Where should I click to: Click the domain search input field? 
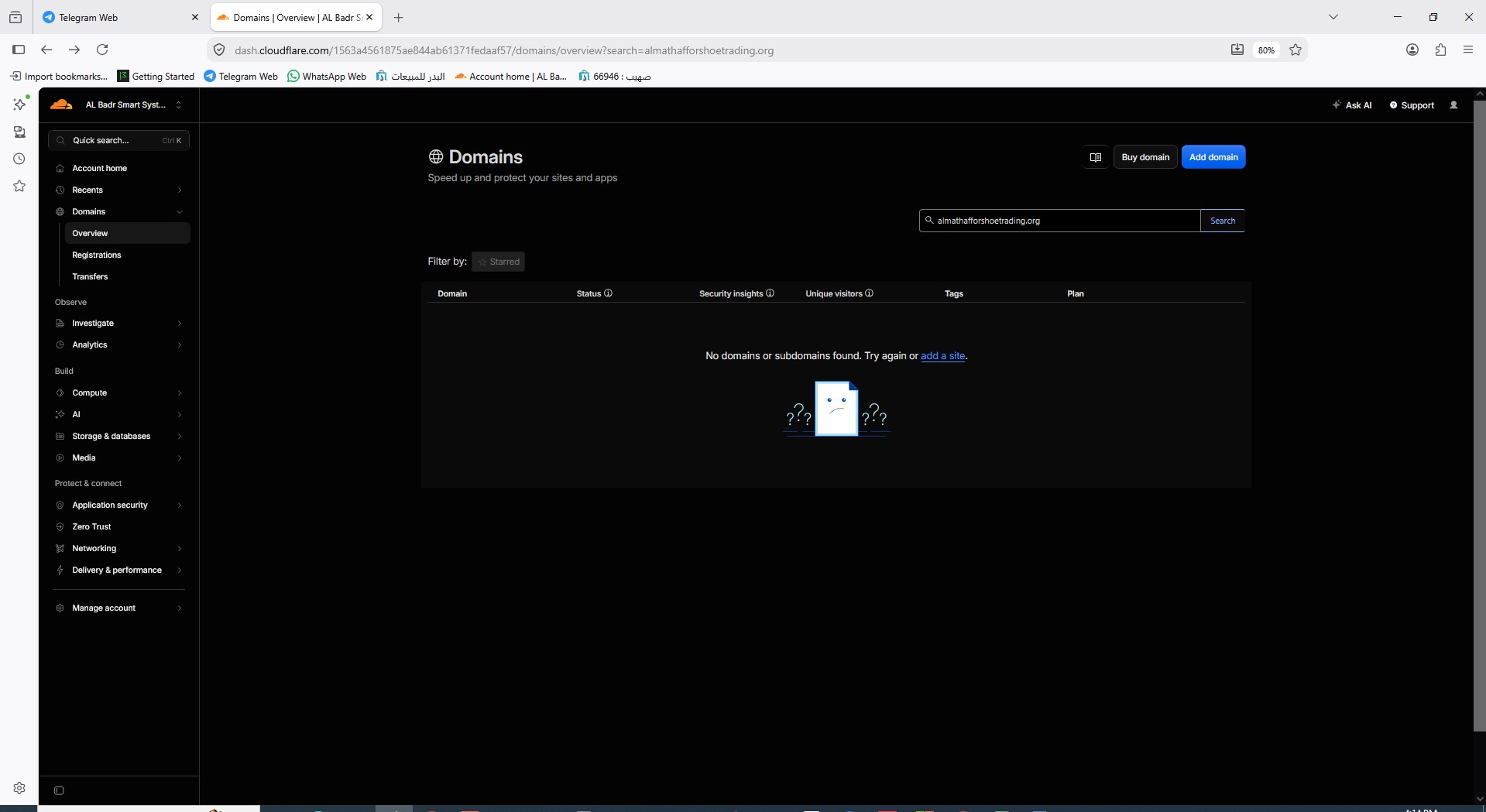[1059, 221]
